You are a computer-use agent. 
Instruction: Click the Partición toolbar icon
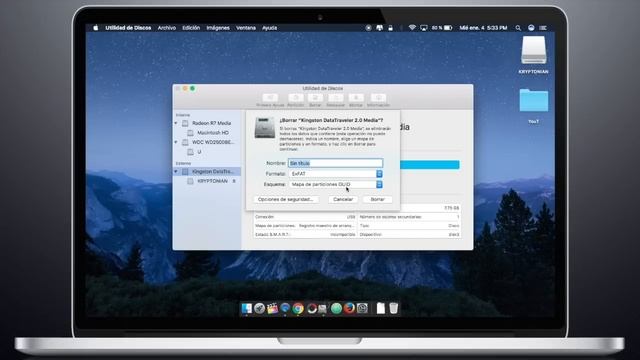296,98
